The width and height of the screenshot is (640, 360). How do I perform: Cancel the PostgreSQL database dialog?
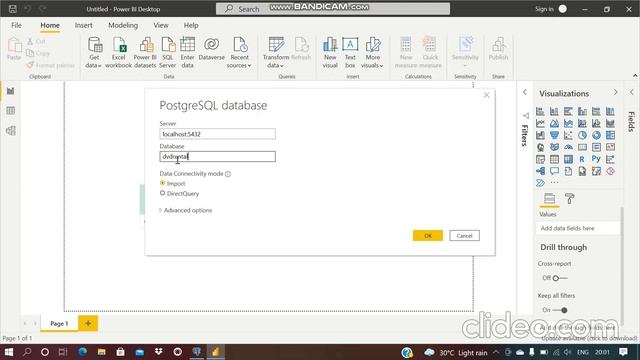[x=464, y=236]
